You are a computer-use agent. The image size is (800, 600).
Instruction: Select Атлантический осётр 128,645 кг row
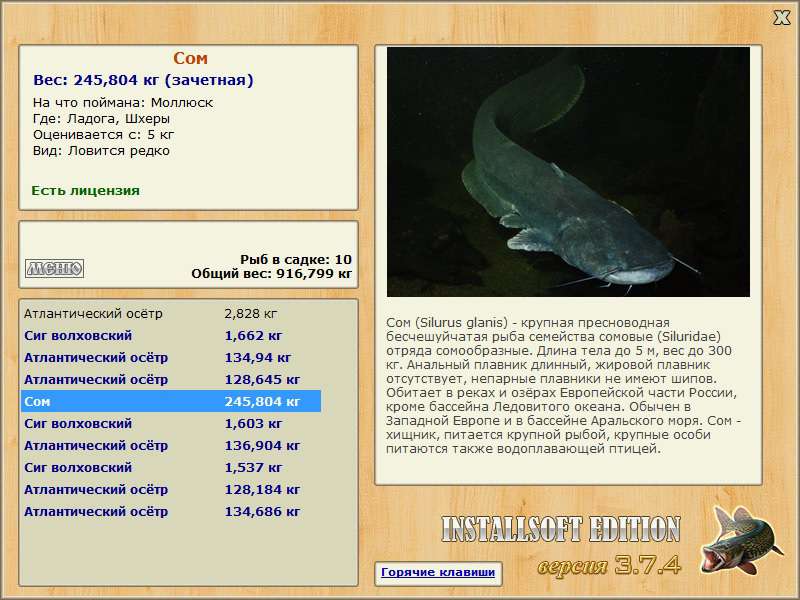pos(171,379)
